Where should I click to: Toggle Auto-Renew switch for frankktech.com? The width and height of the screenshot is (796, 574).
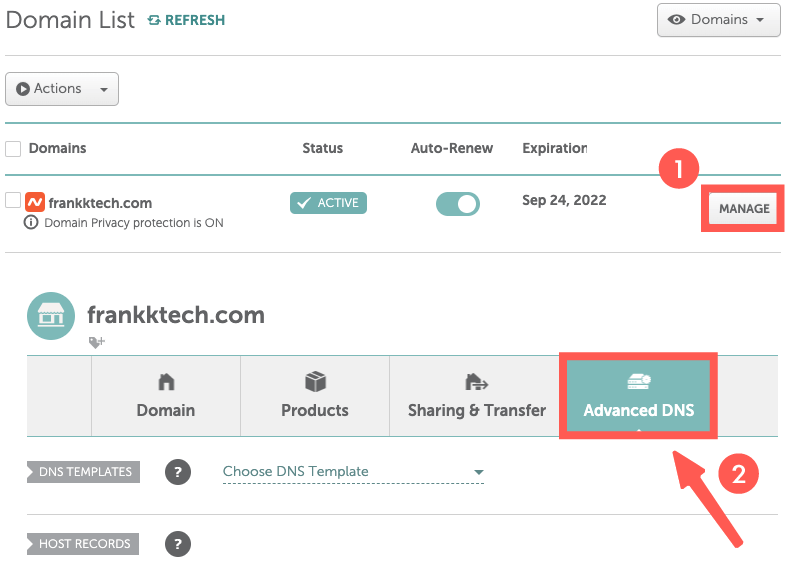pyautogui.click(x=457, y=203)
